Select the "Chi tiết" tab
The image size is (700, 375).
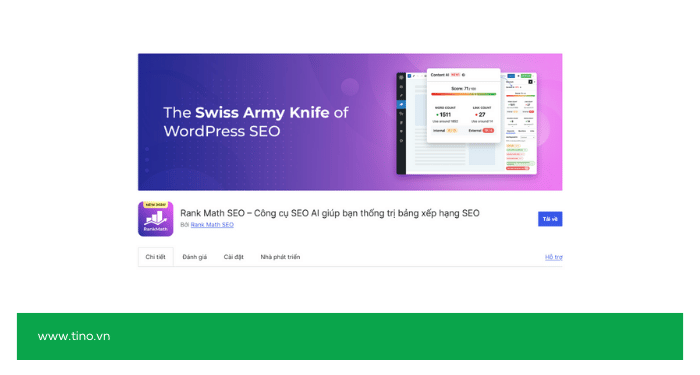point(155,257)
